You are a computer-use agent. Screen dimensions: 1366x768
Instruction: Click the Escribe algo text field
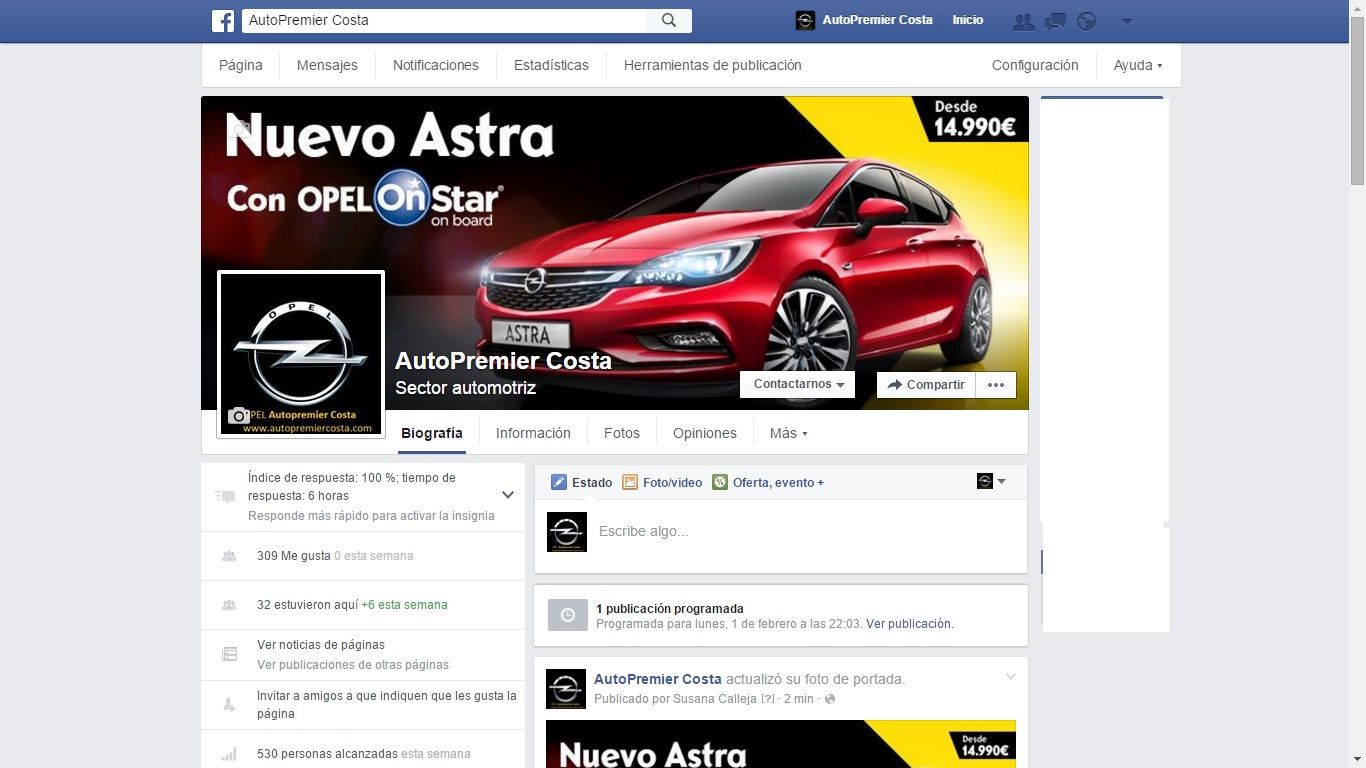[x=806, y=531]
